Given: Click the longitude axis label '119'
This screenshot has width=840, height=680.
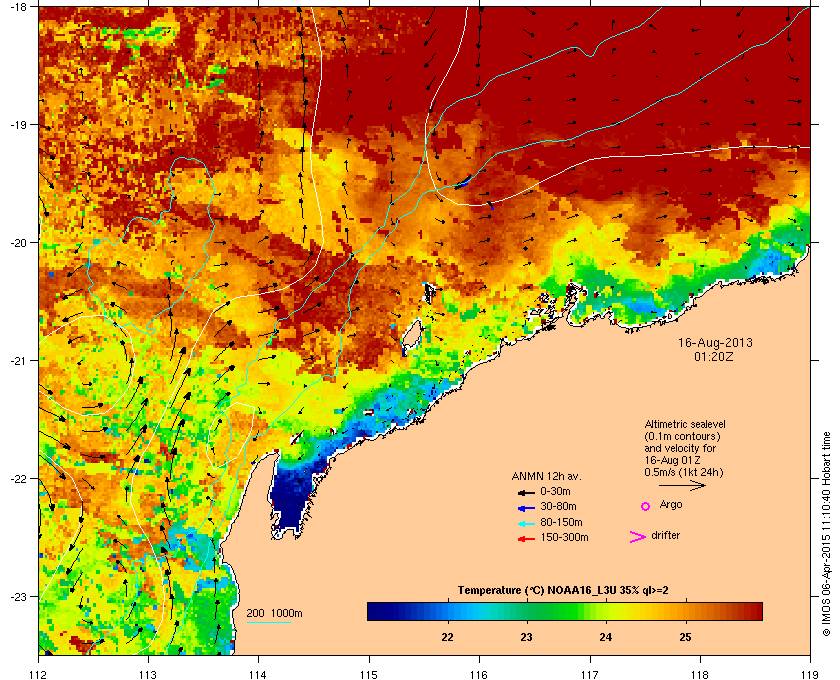Looking at the screenshot, I should [810, 674].
